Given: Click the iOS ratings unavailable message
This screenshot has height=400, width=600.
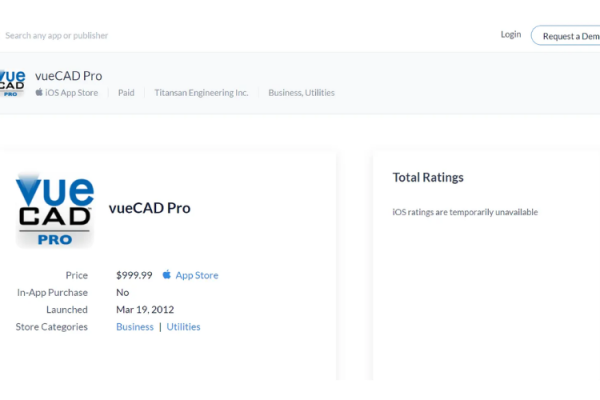Looking at the screenshot, I should click(465, 212).
